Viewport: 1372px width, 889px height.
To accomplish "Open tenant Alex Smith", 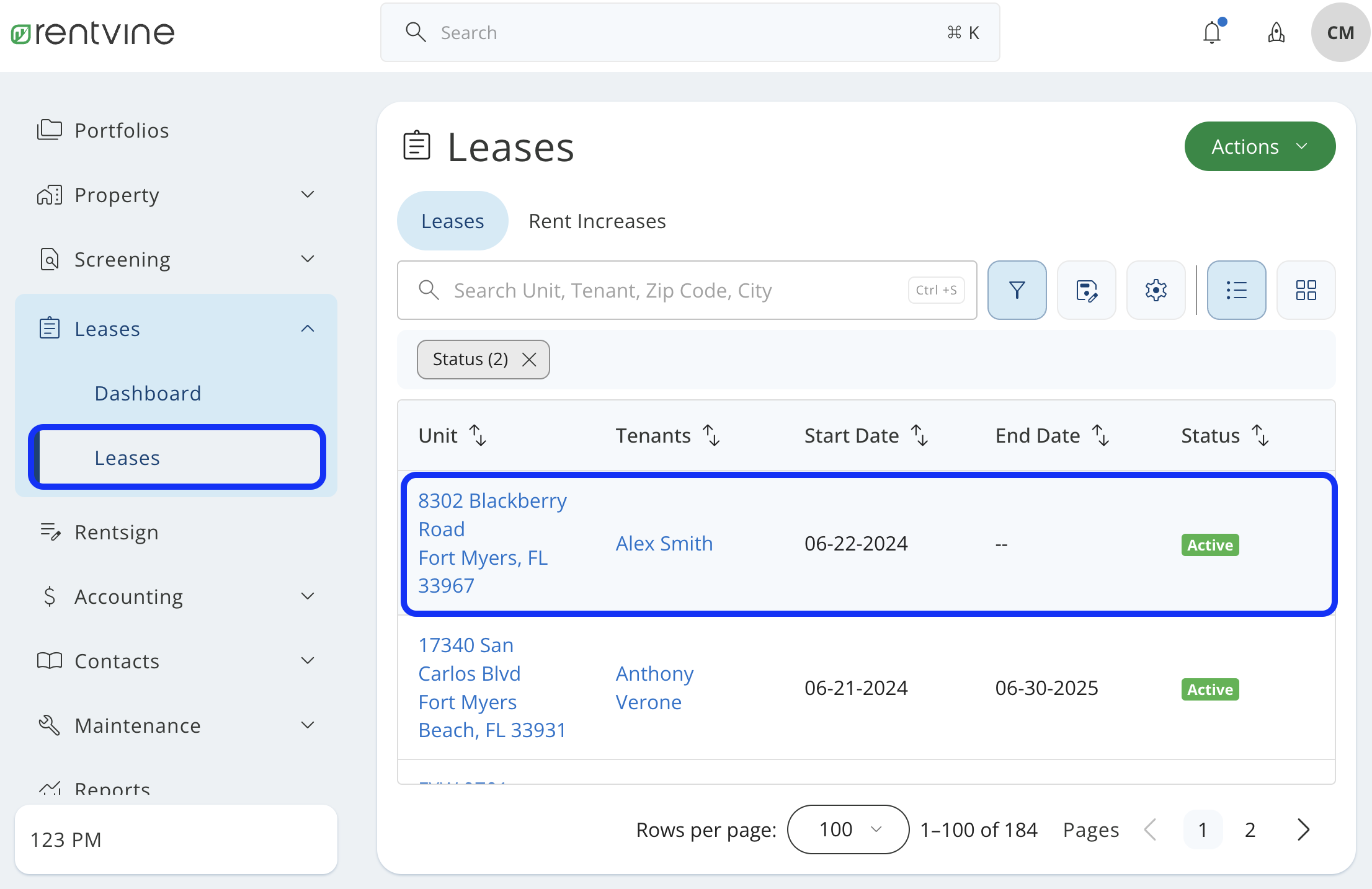I will coord(664,542).
